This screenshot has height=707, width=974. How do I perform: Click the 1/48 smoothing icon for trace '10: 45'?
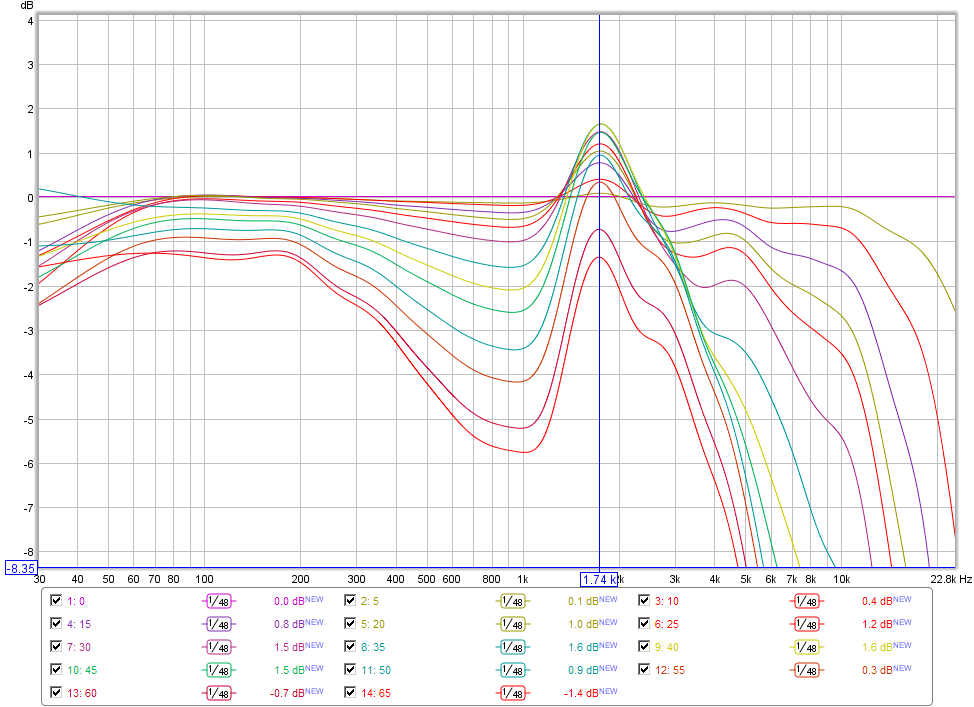[219, 670]
